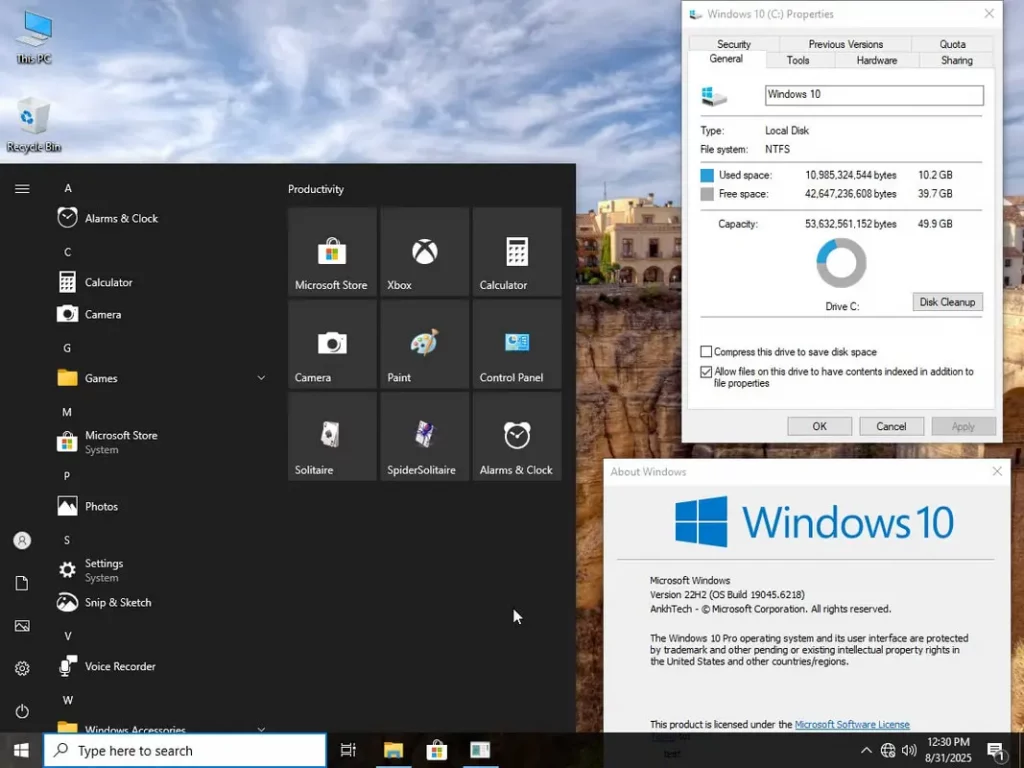Open the Microsoft Software License link
1024x768 pixels.
pos(852,724)
